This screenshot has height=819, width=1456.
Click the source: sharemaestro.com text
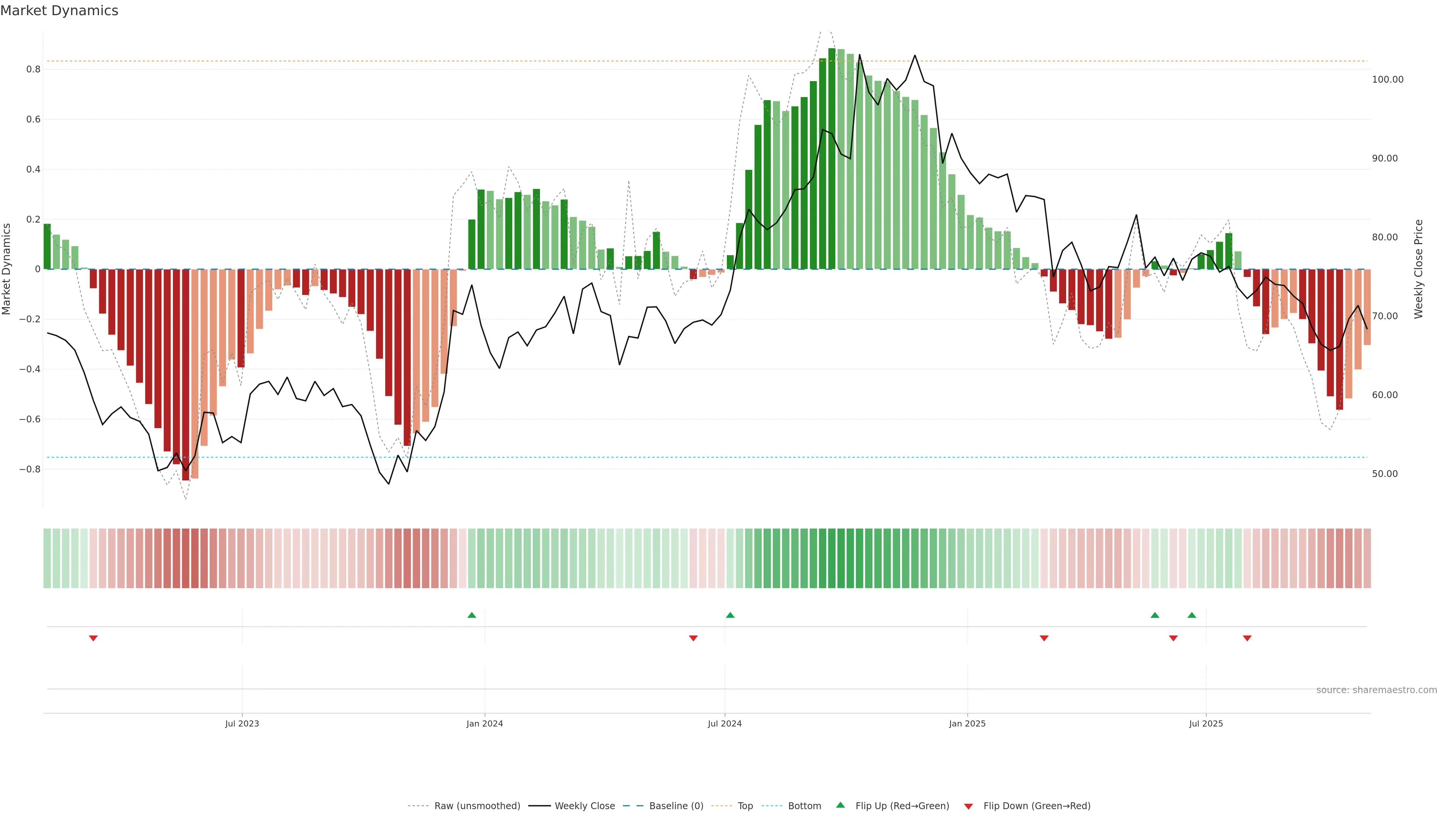point(1376,690)
